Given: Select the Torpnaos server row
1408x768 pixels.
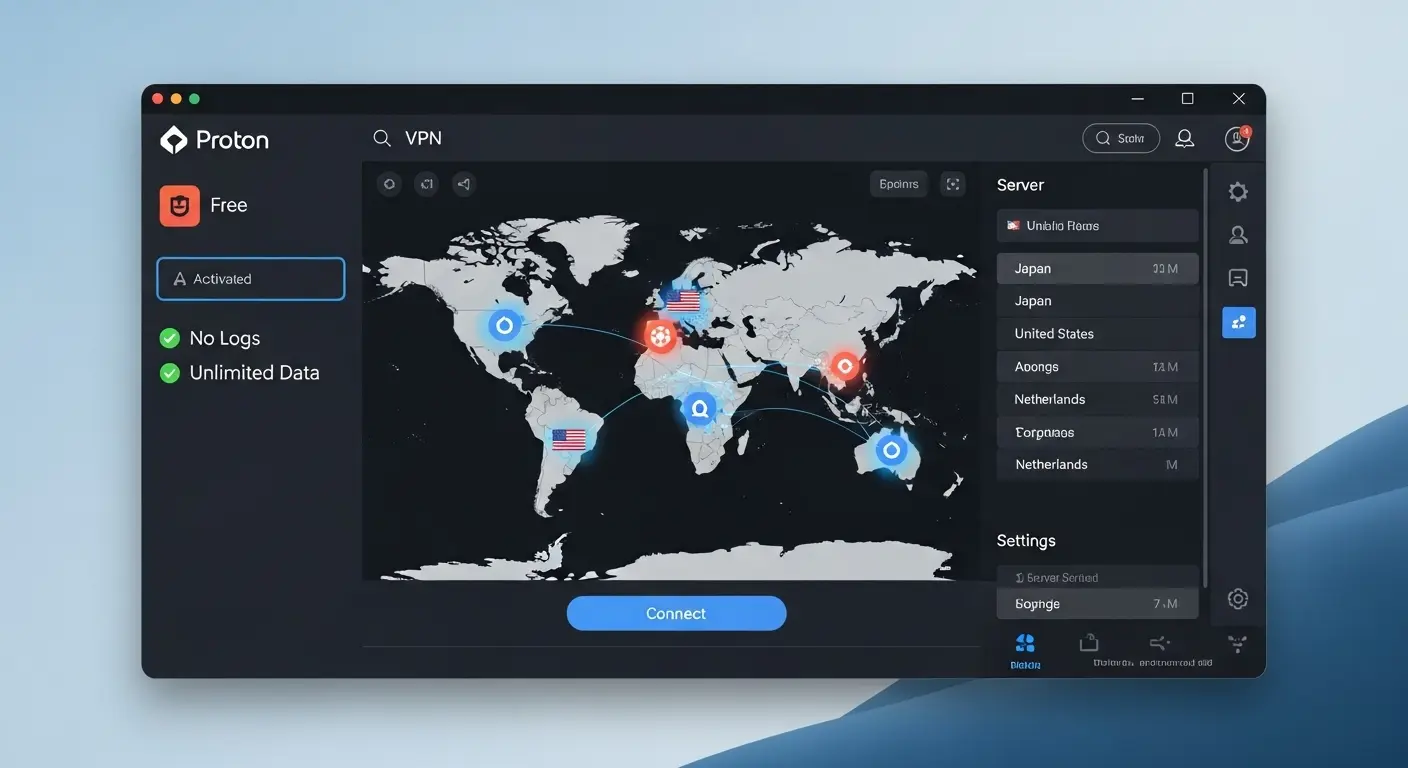Looking at the screenshot, I should click(1097, 432).
